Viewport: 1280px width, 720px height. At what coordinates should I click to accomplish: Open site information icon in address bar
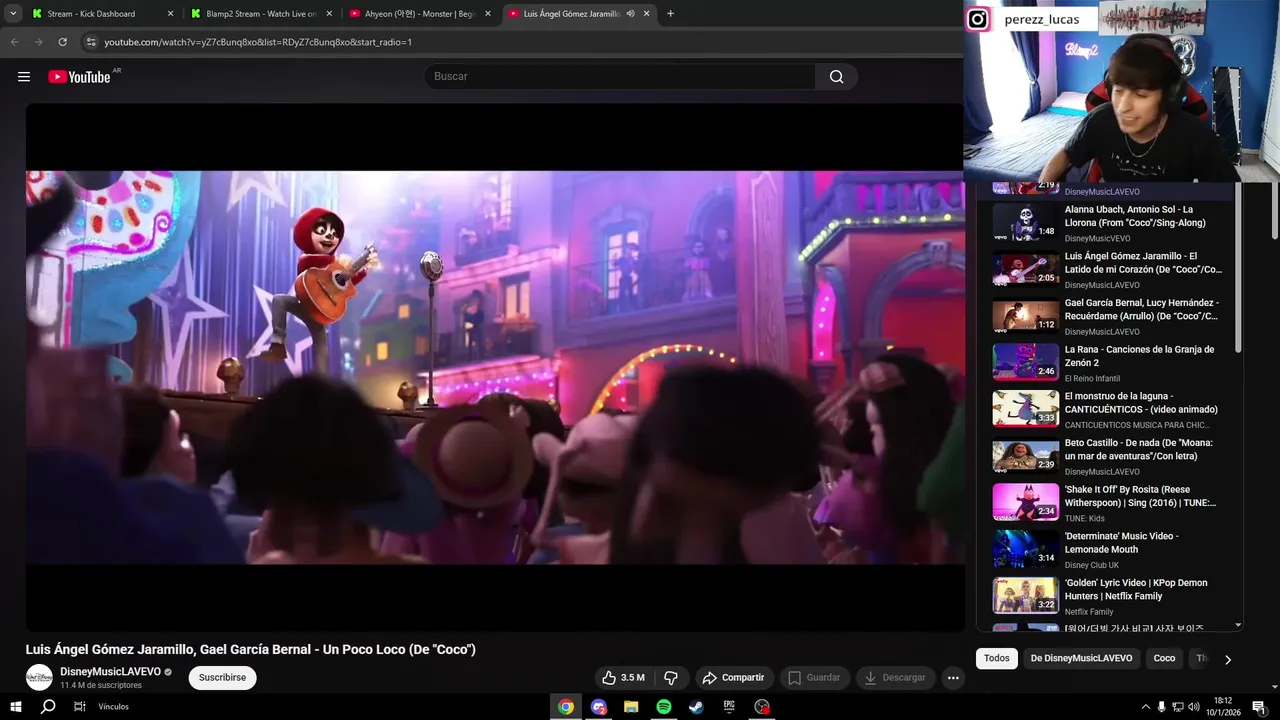pos(91,42)
